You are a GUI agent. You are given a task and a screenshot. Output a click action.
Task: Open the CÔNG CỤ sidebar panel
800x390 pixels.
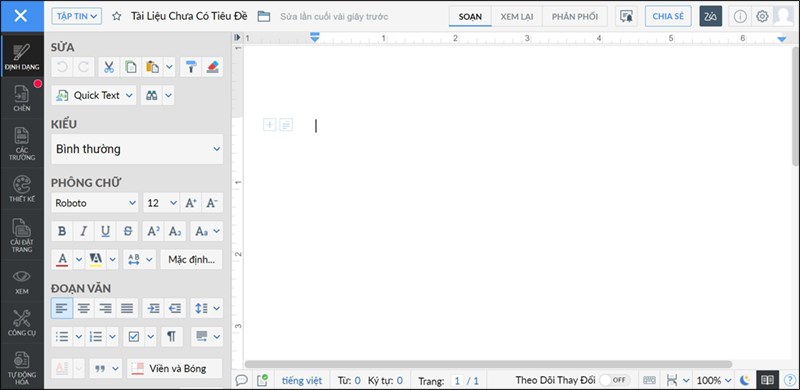point(22,324)
